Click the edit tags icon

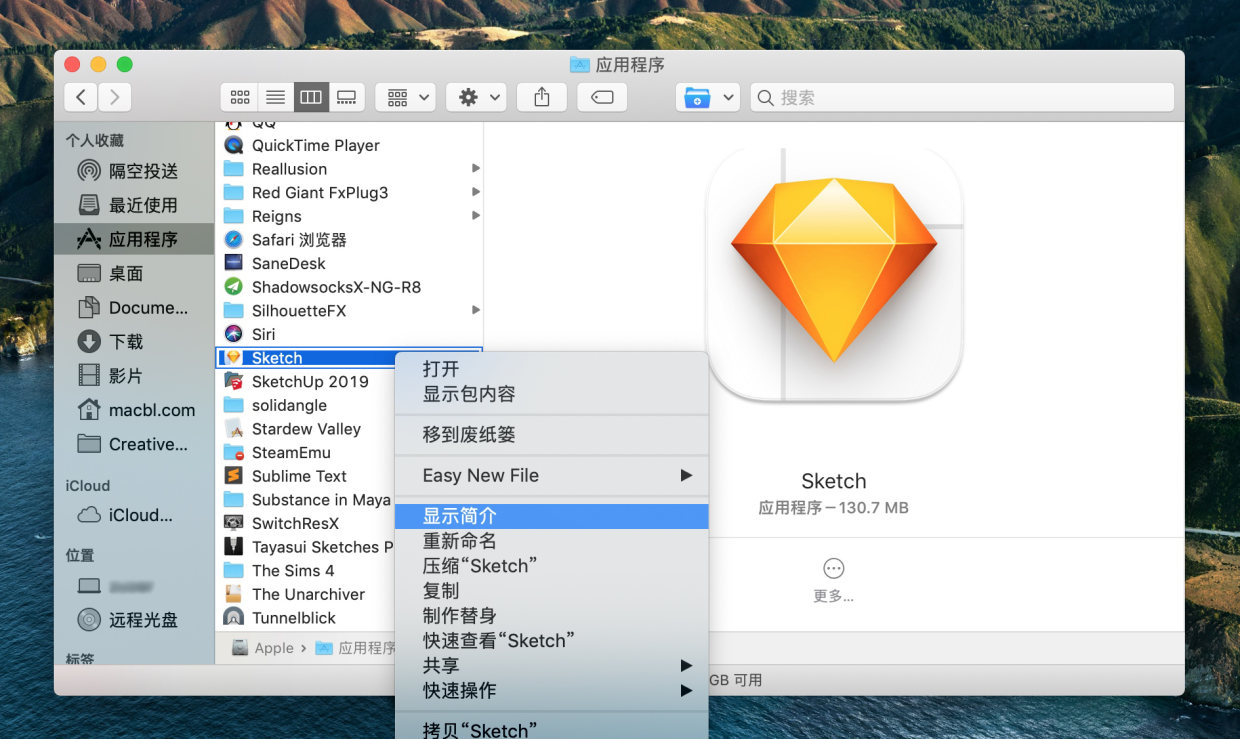click(602, 97)
